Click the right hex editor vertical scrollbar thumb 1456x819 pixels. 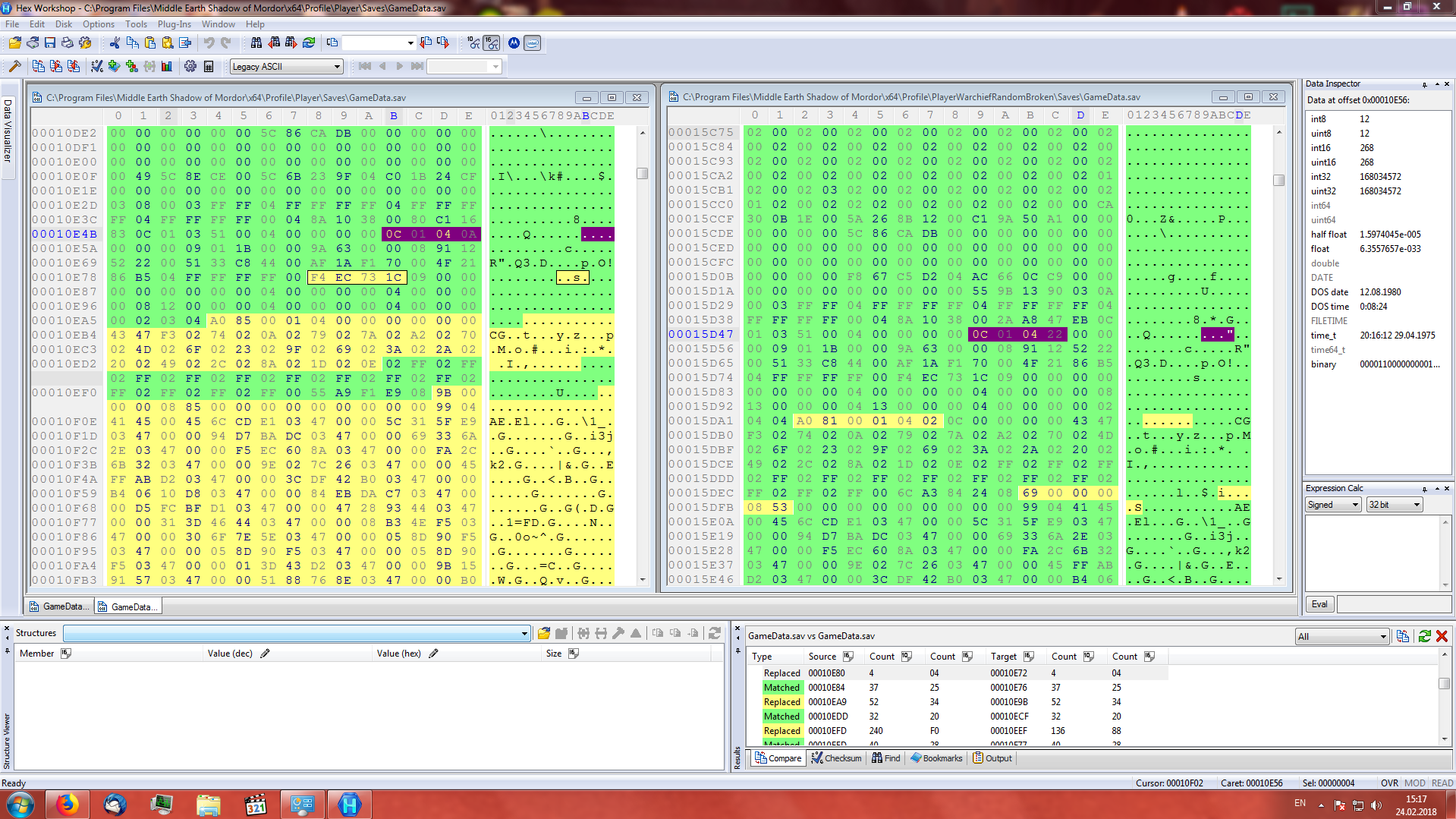pos(1278,181)
